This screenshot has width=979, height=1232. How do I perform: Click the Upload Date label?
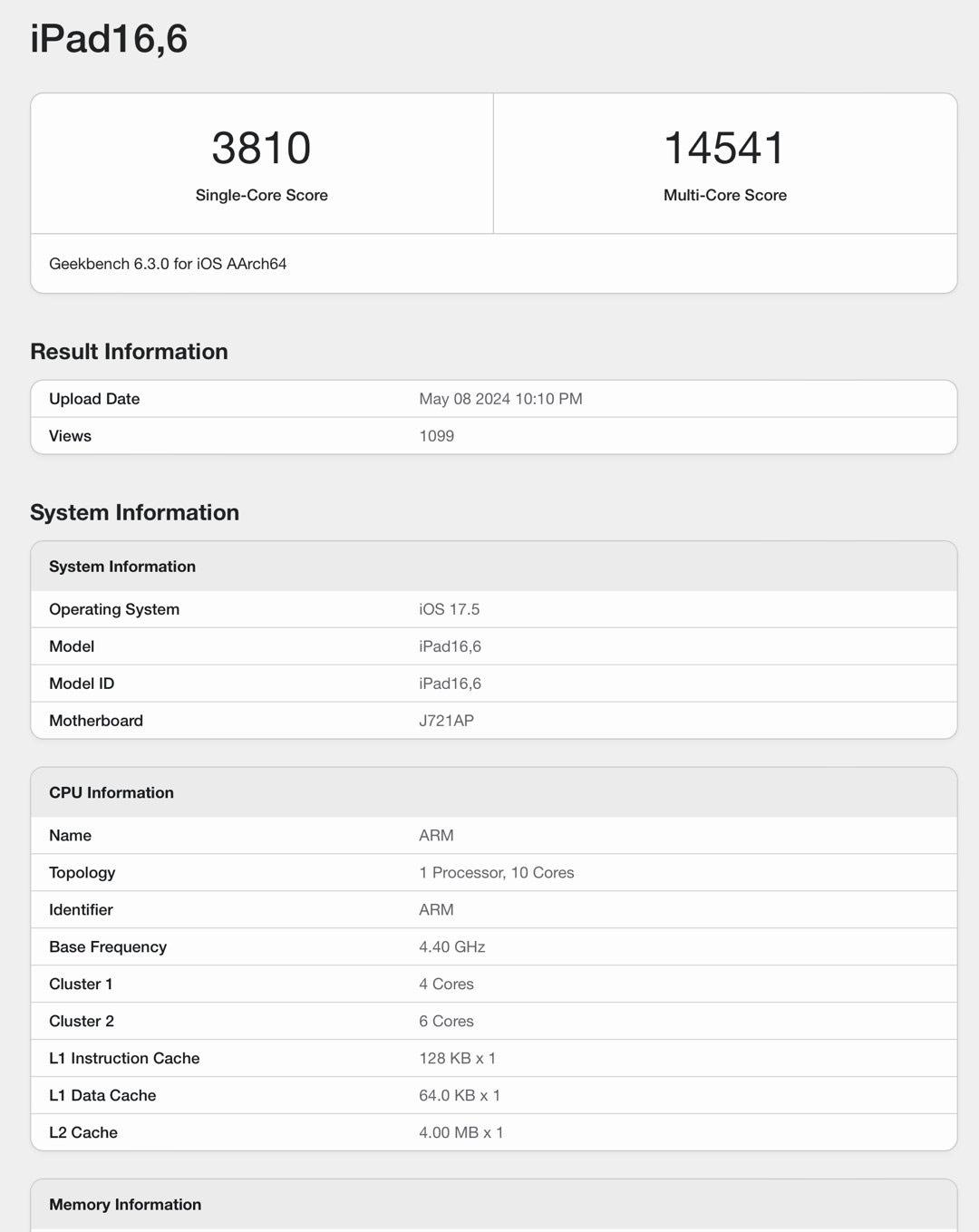click(x=94, y=399)
